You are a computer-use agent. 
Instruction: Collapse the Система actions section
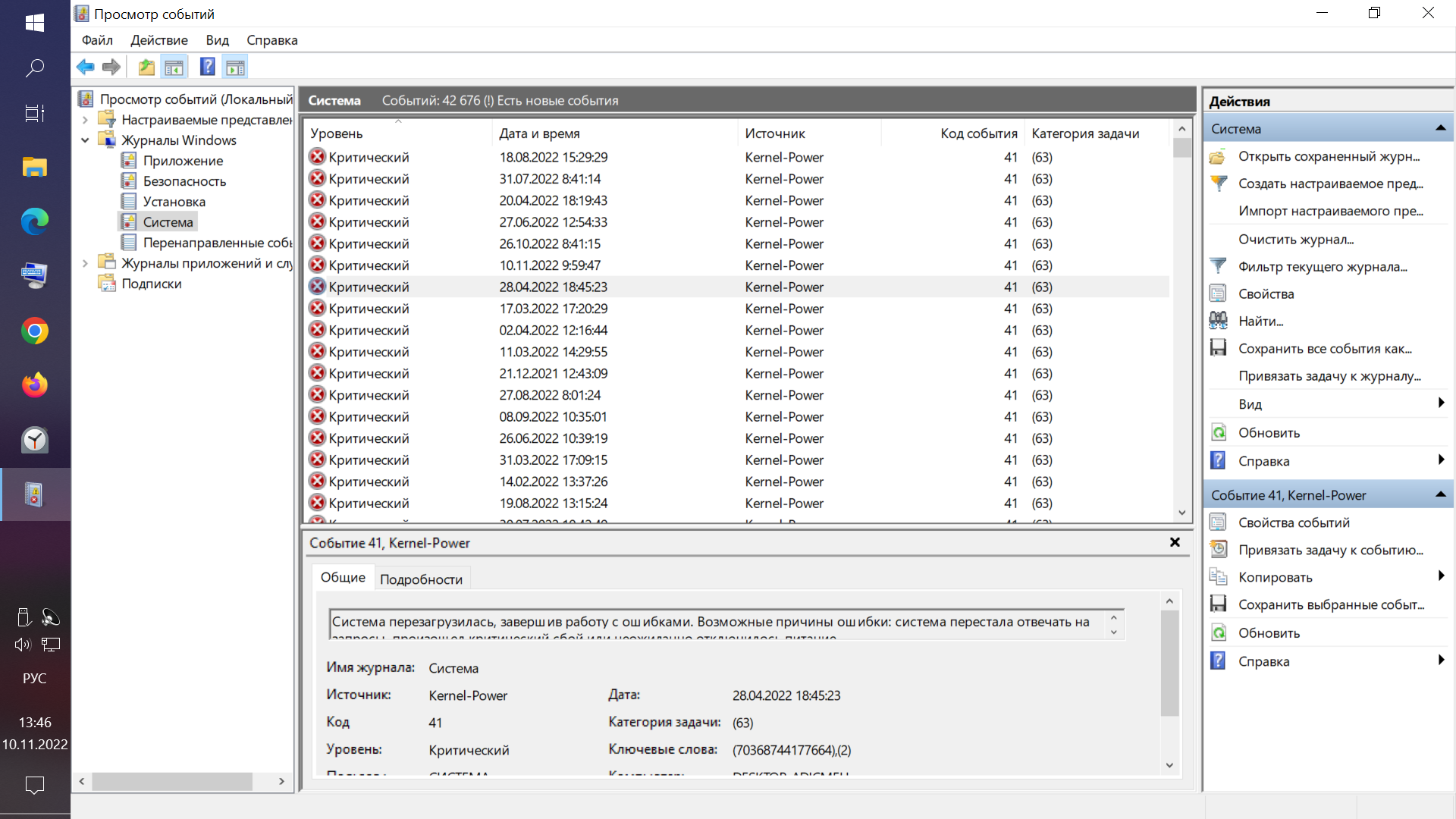point(1440,128)
